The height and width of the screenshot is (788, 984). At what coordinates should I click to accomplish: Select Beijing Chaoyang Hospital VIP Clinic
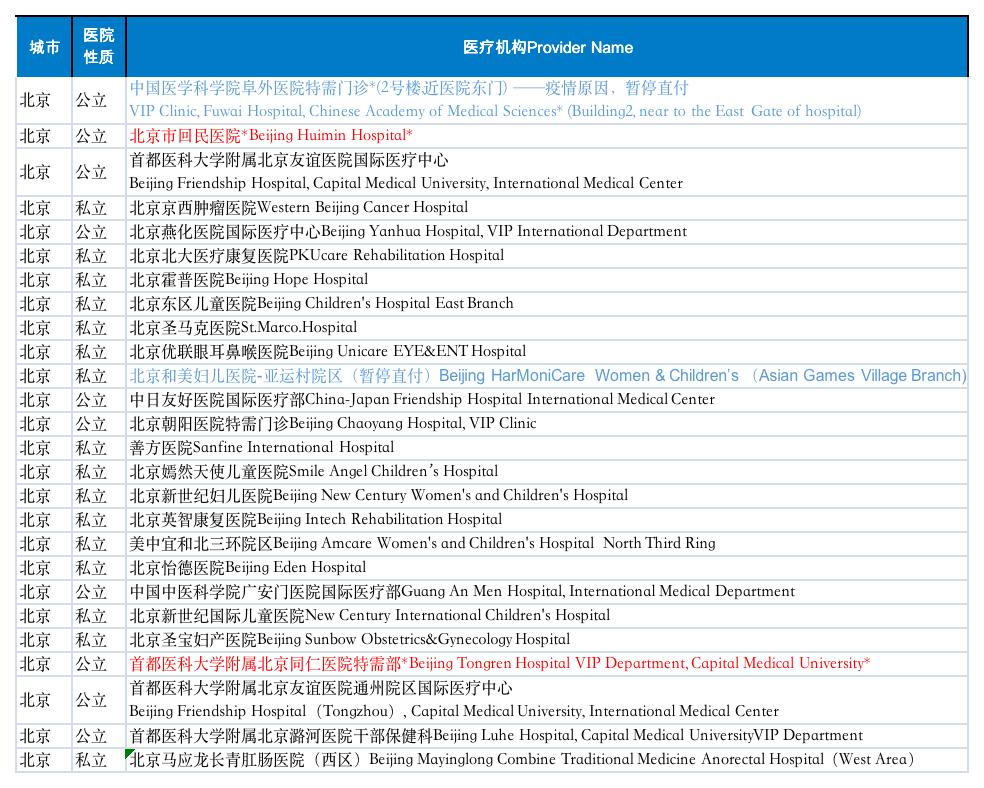pos(547,423)
